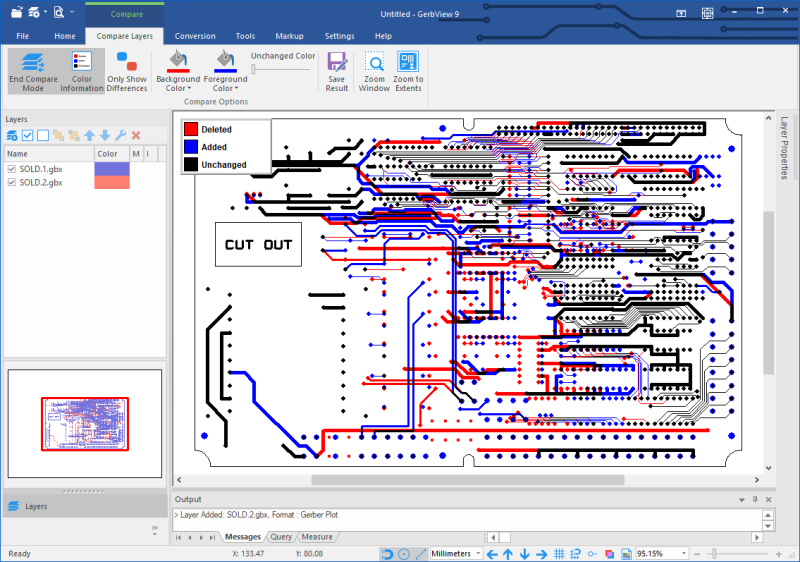Click uncheck all layers icon

[x=43, y=135]
